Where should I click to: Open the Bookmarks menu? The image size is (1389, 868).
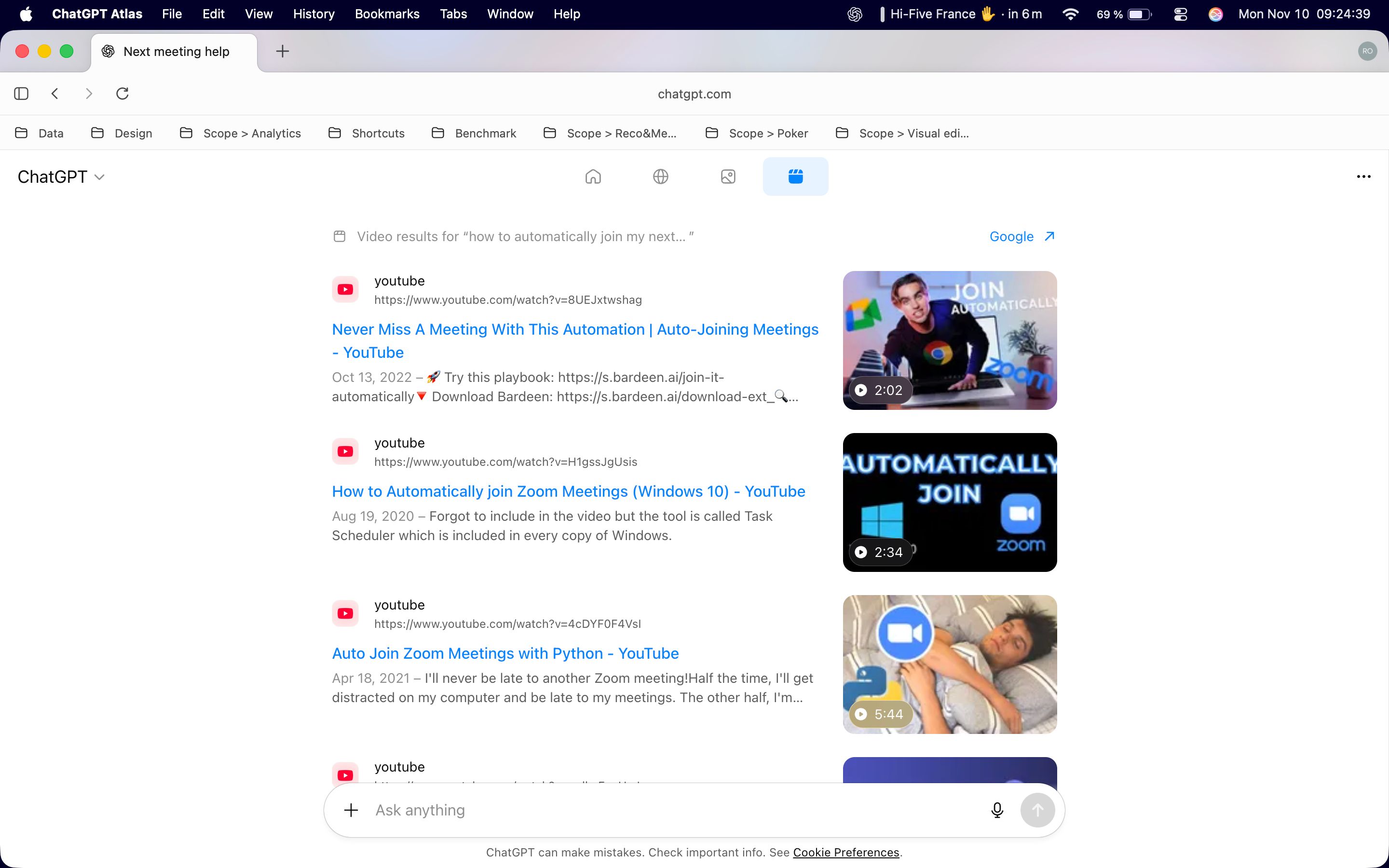coord(387,14)
